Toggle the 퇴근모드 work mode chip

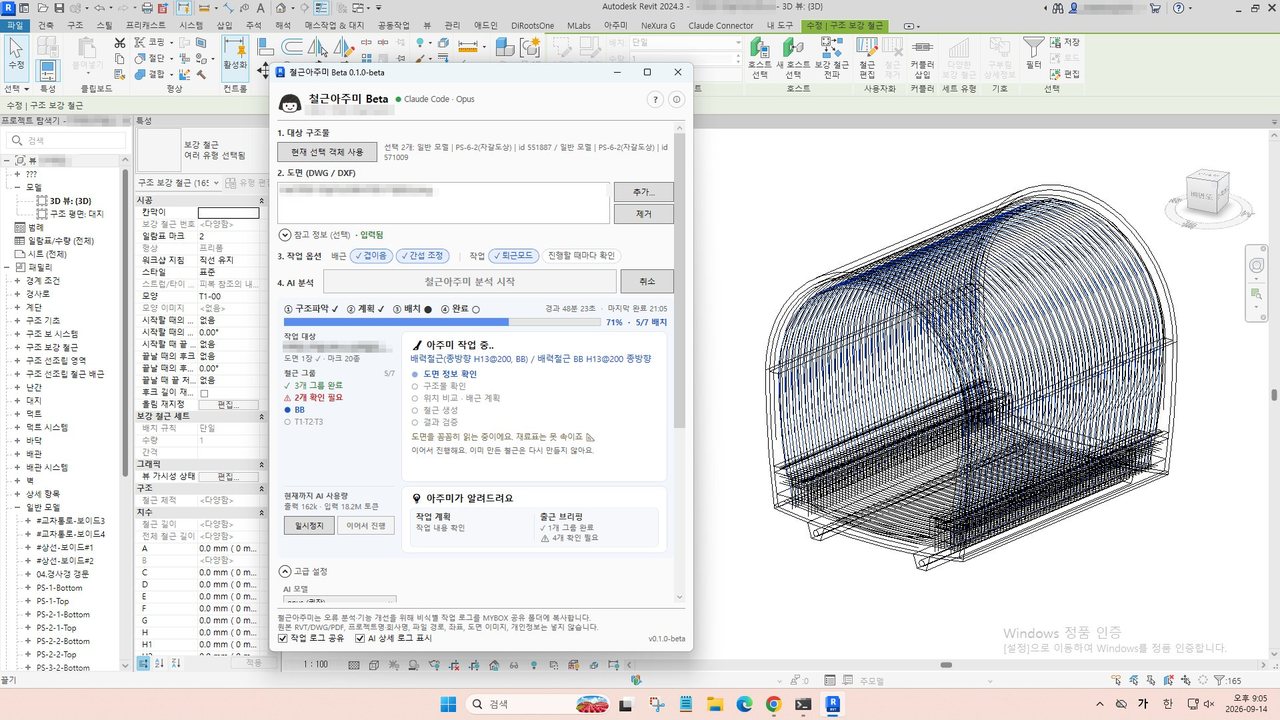[514, 256]
